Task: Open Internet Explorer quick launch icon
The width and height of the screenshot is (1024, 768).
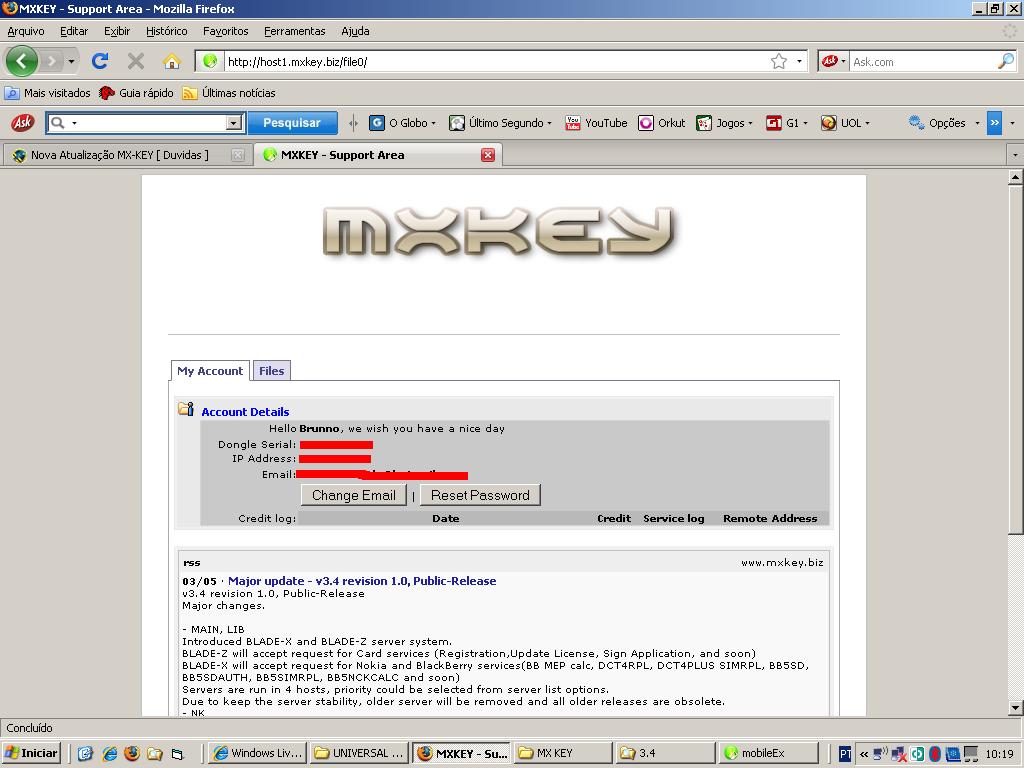Action: [x=109, y=753]
